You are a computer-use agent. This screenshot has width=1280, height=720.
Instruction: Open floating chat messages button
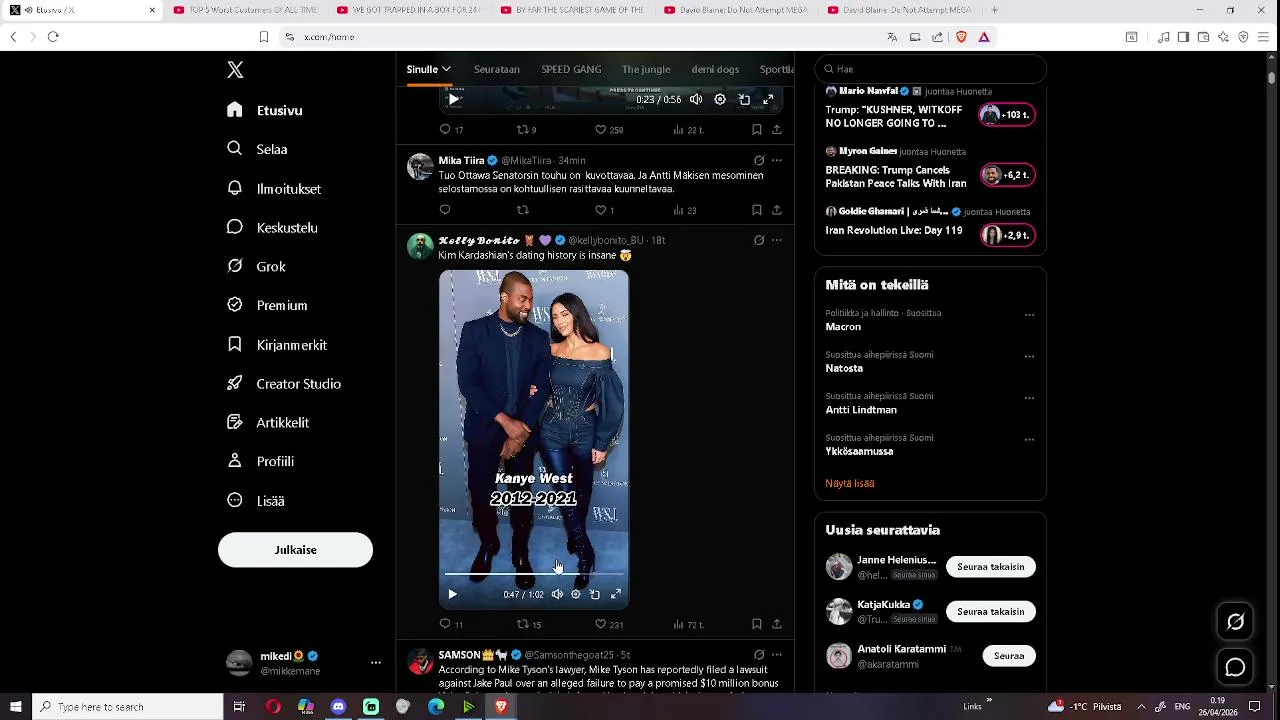click(x=1236, y=667)
